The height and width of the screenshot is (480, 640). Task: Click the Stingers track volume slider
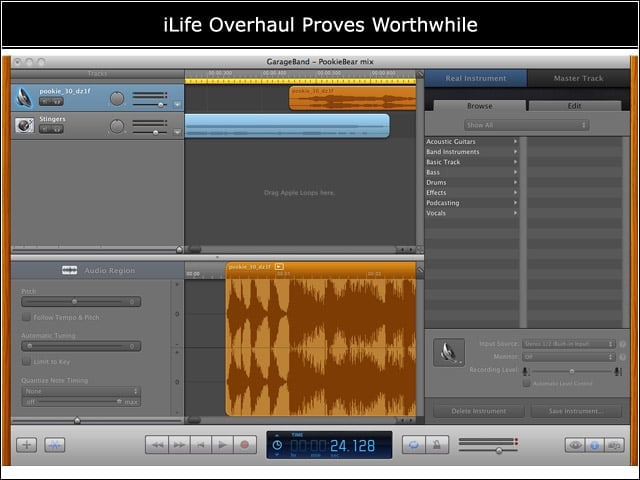click(150, 133)
